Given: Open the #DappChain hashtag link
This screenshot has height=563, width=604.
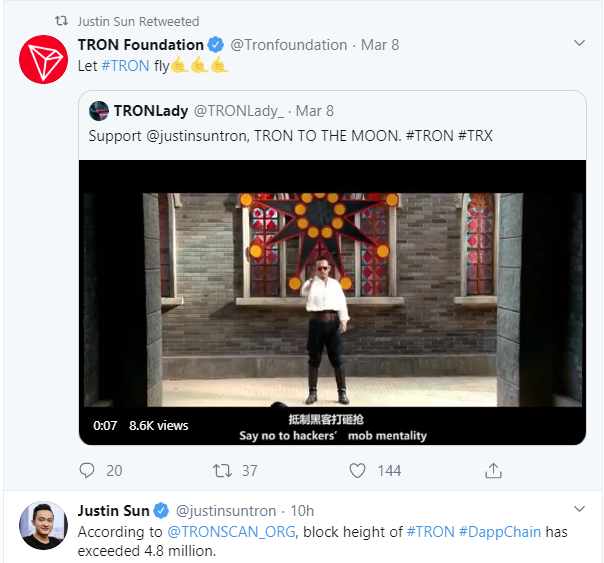Looking at the screenshot, I should click(x=497, y=531).
